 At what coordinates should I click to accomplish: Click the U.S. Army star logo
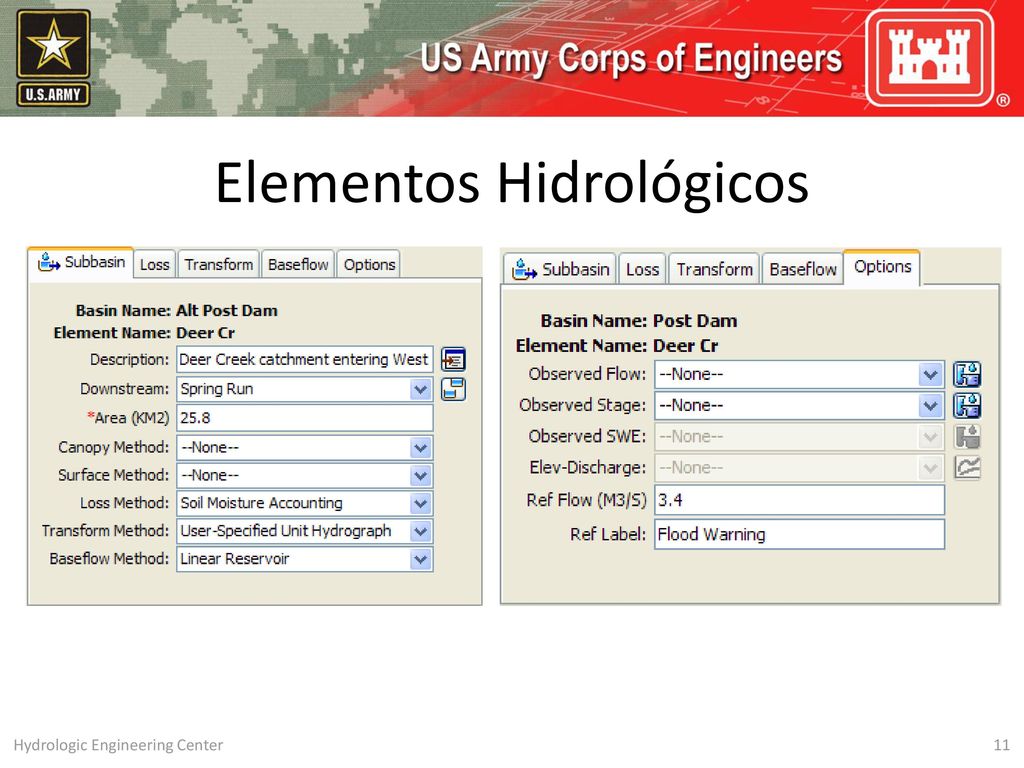point(53,58)
